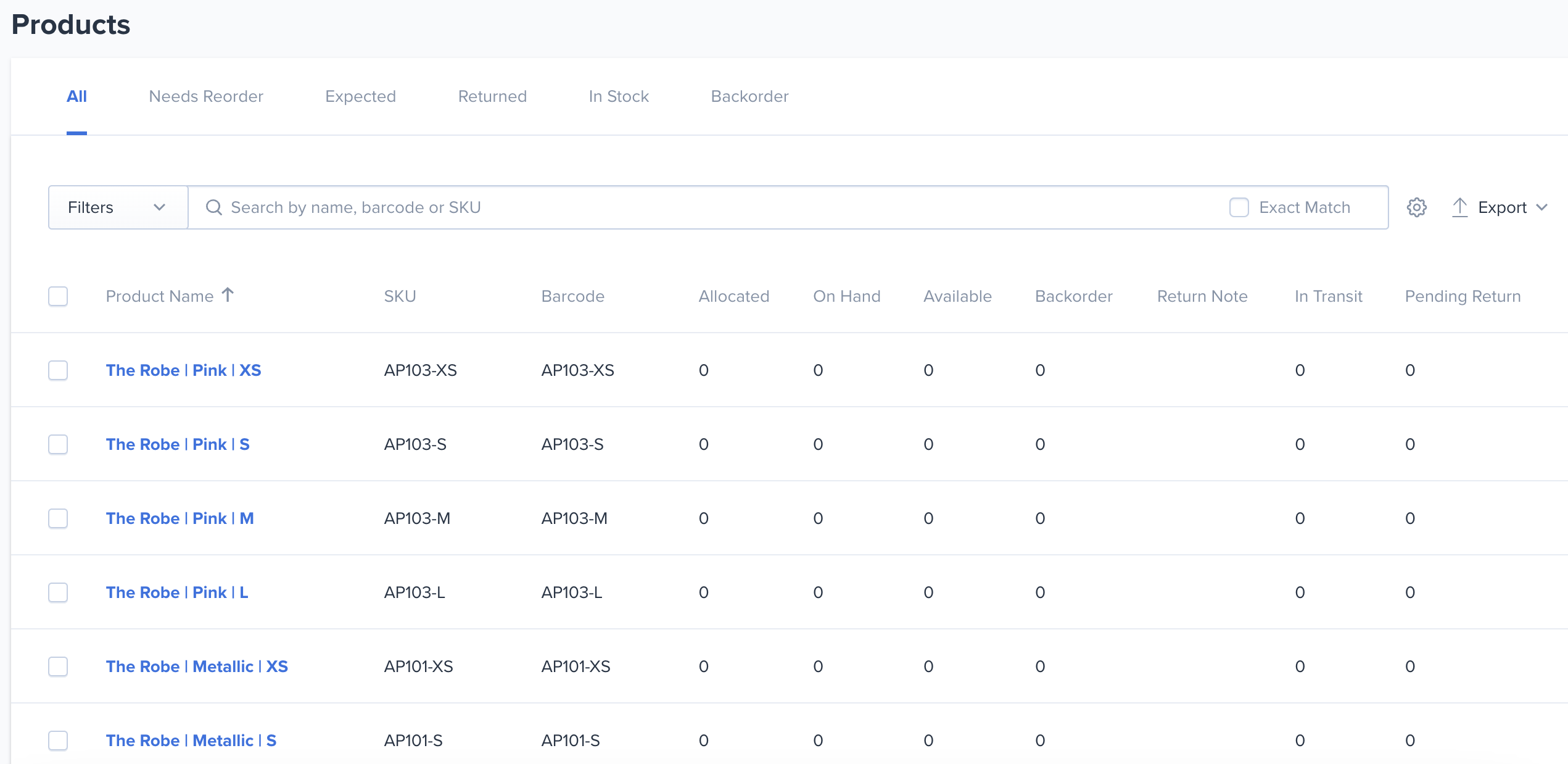Open The Robe | Pink | M product

click(x=179, y=518)
